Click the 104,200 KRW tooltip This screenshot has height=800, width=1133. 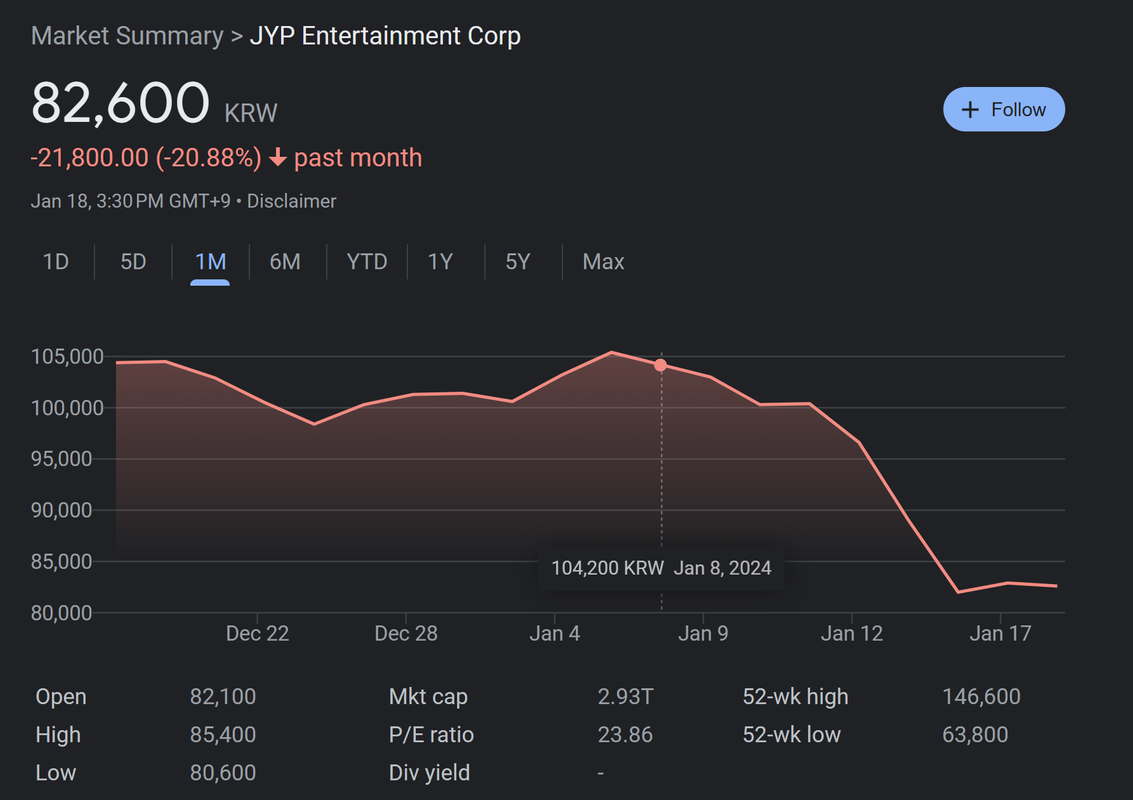[x=661, y=568]
